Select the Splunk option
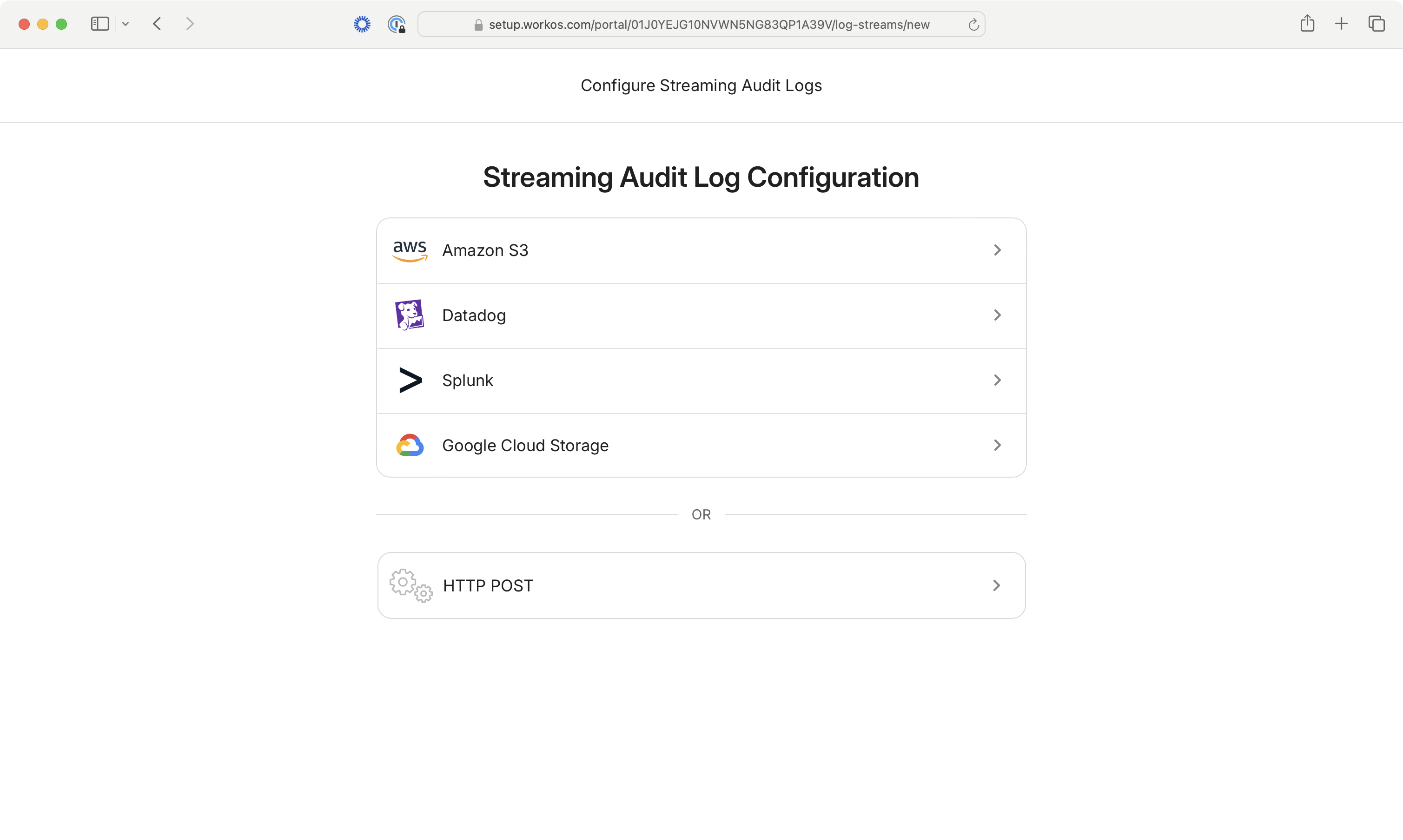This screenshot has width=1403, height=840. coord(701,381)
